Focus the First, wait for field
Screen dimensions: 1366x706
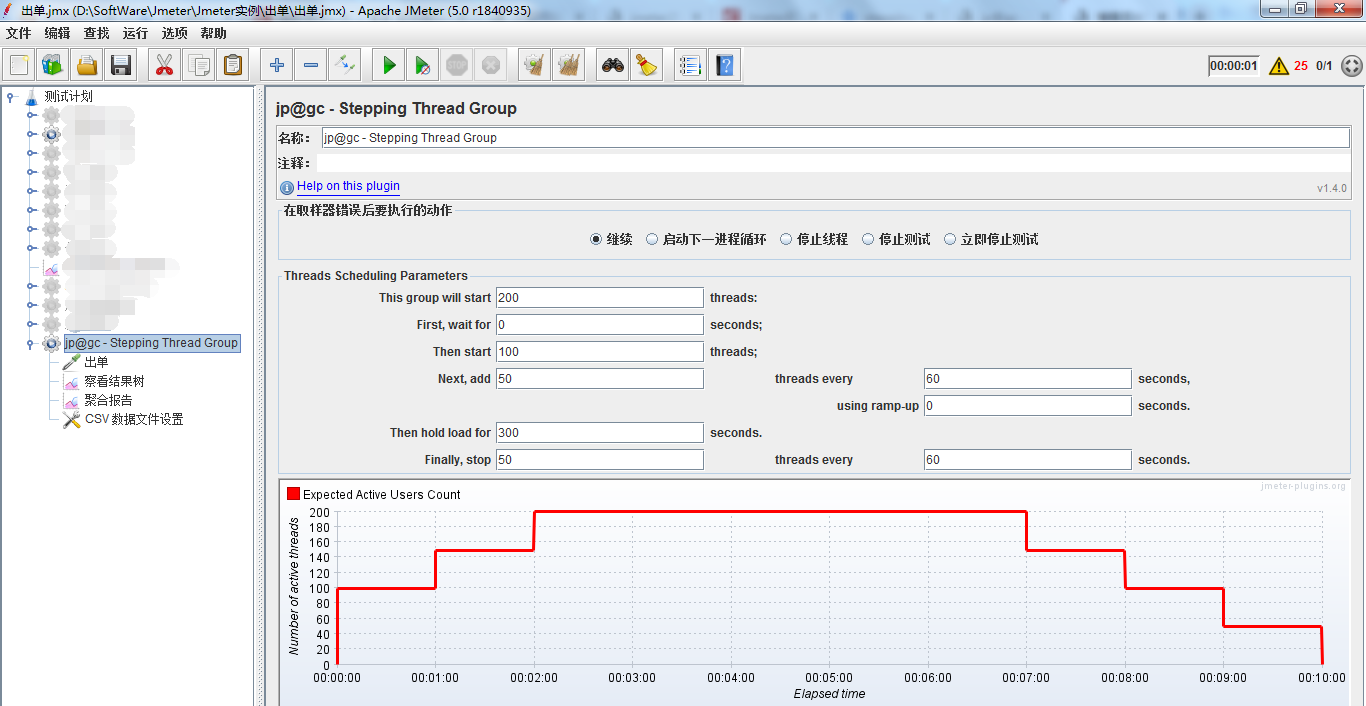click(x=600, y=325)
